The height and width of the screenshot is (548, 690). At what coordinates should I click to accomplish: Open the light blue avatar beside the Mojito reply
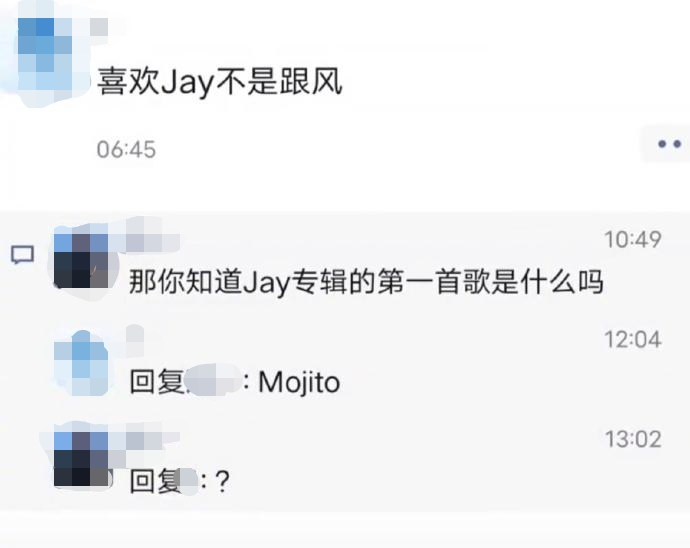(x=81, y=363)
